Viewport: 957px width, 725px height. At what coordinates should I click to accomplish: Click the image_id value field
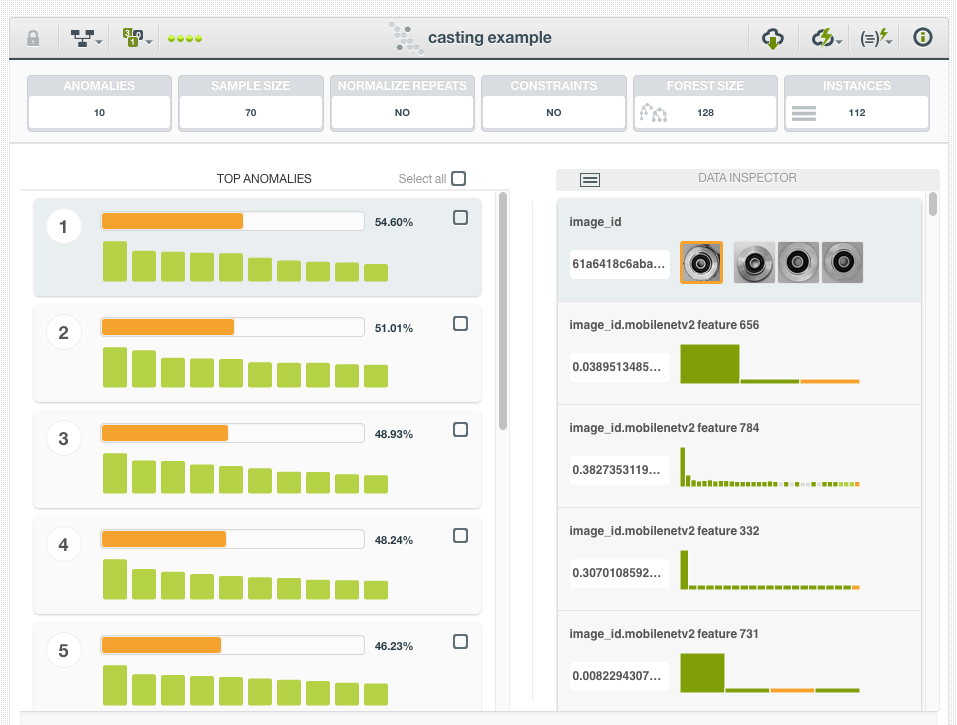point(619,264)
